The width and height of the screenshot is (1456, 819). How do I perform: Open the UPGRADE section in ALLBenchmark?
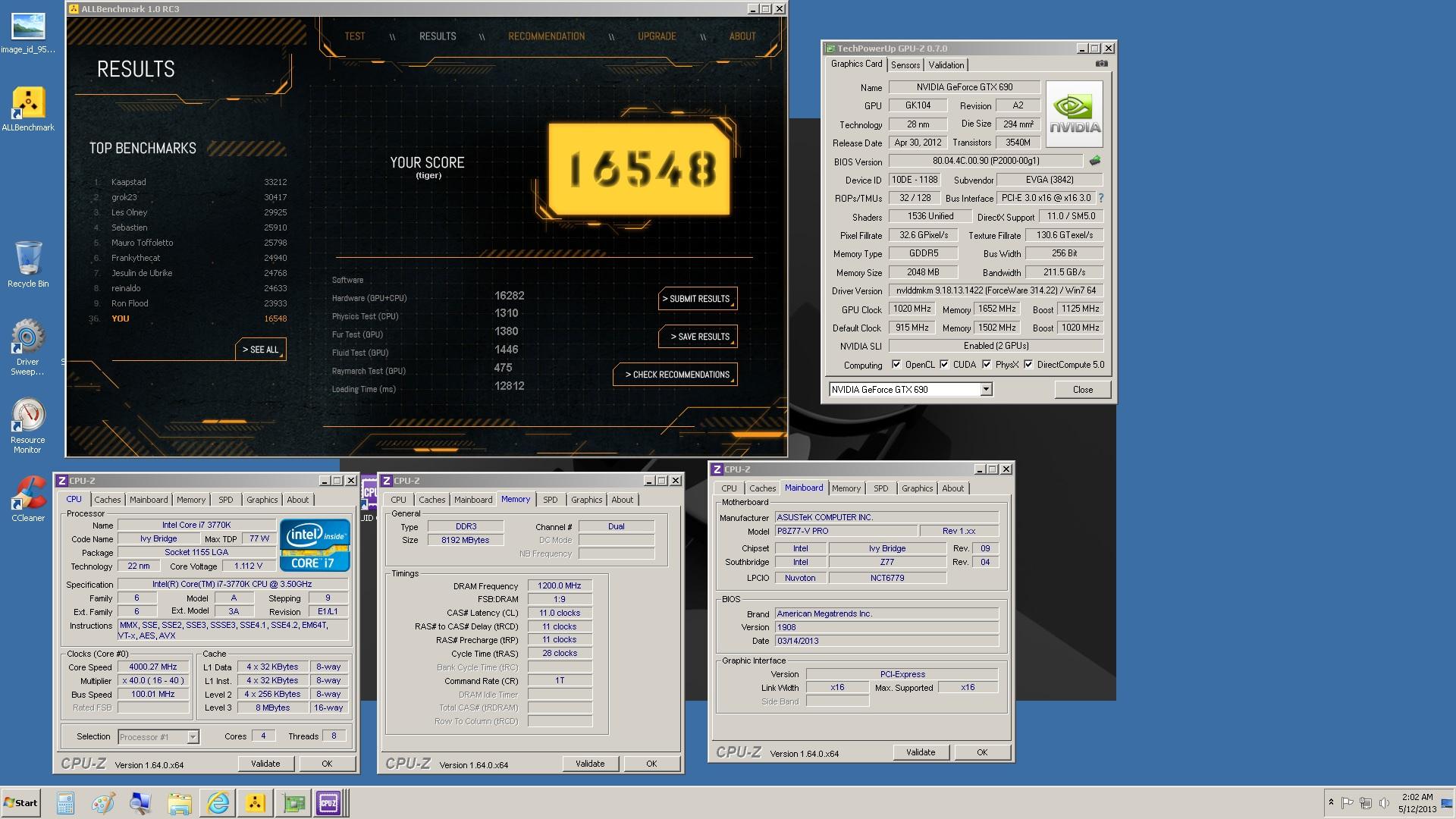coord(657,36)
